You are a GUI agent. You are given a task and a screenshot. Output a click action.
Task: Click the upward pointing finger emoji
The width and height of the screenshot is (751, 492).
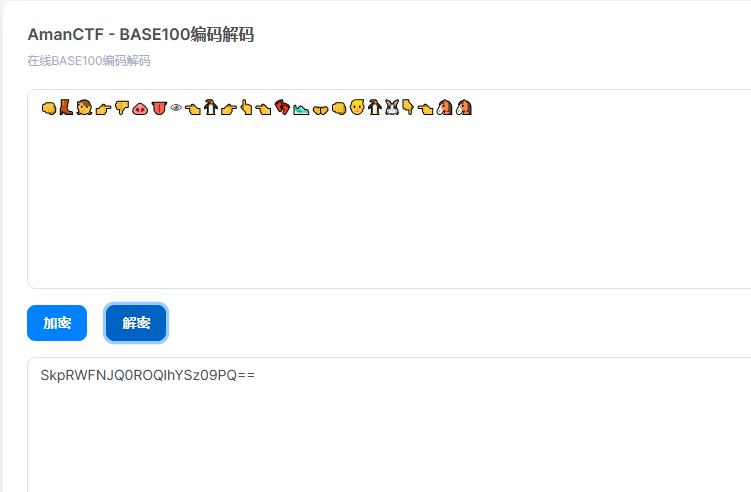pos(246,108)
